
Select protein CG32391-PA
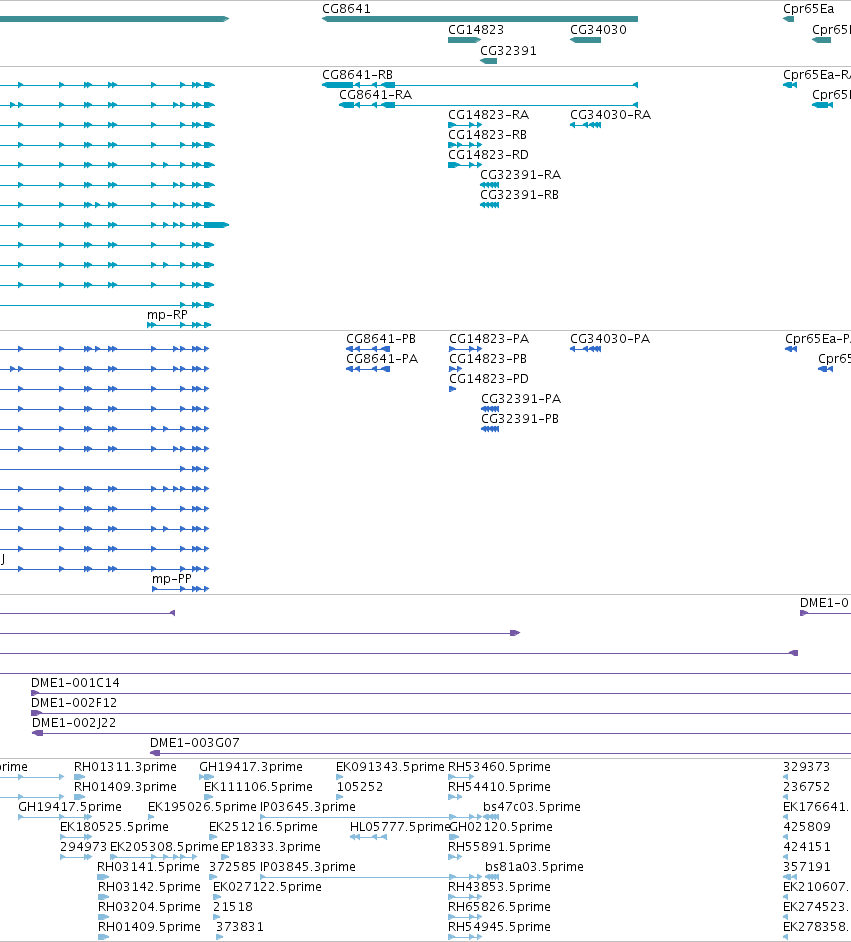(x=521, y=399)
